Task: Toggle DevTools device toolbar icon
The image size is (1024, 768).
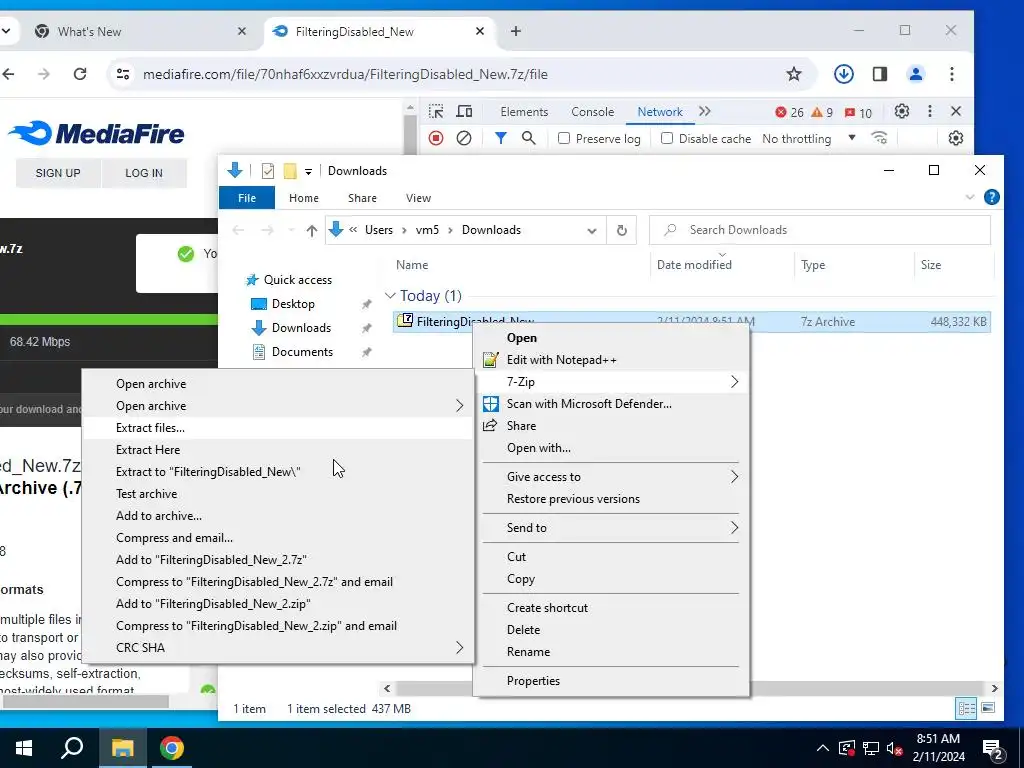Action: click(464, 111)
